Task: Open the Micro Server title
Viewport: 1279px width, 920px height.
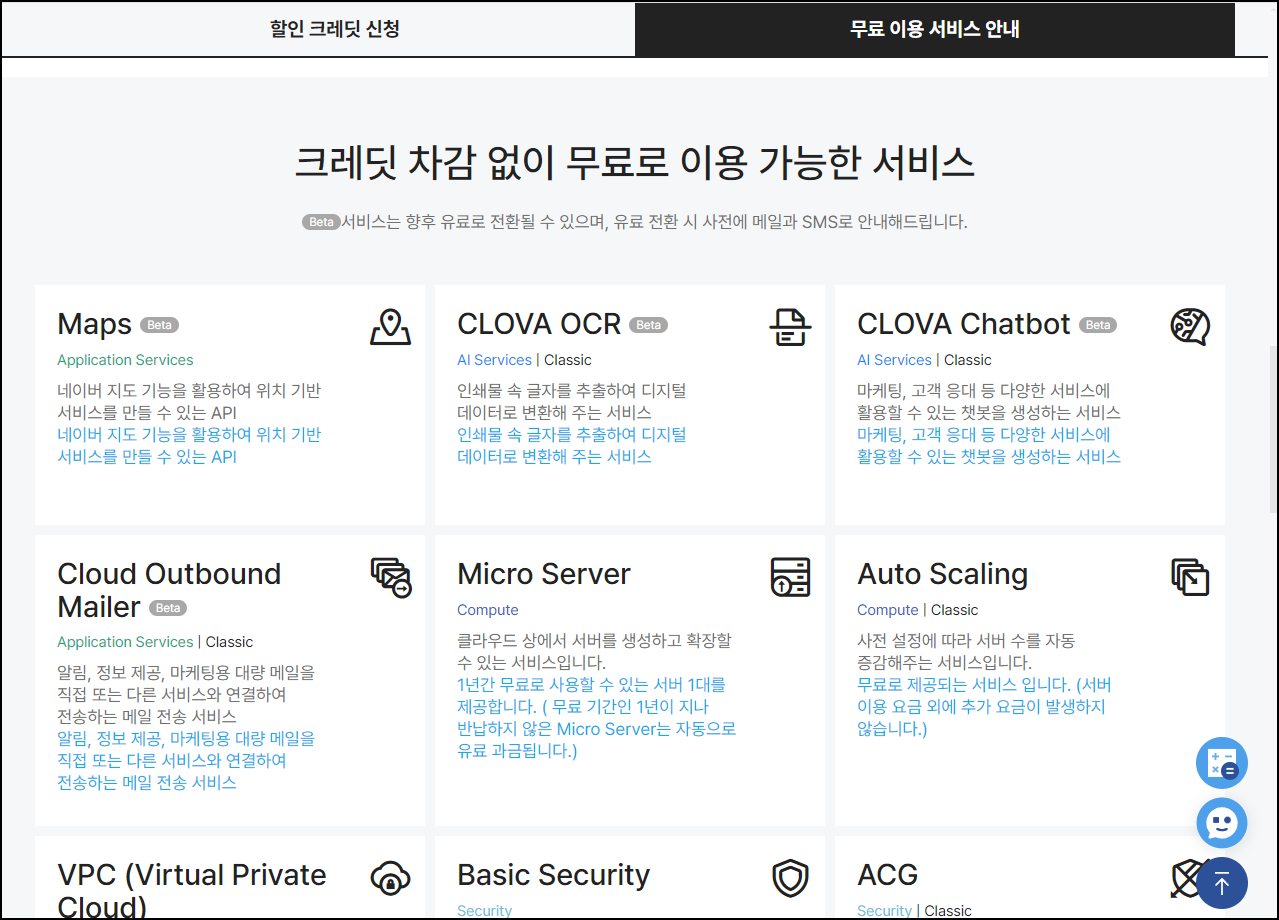Action: click(544, 574)
